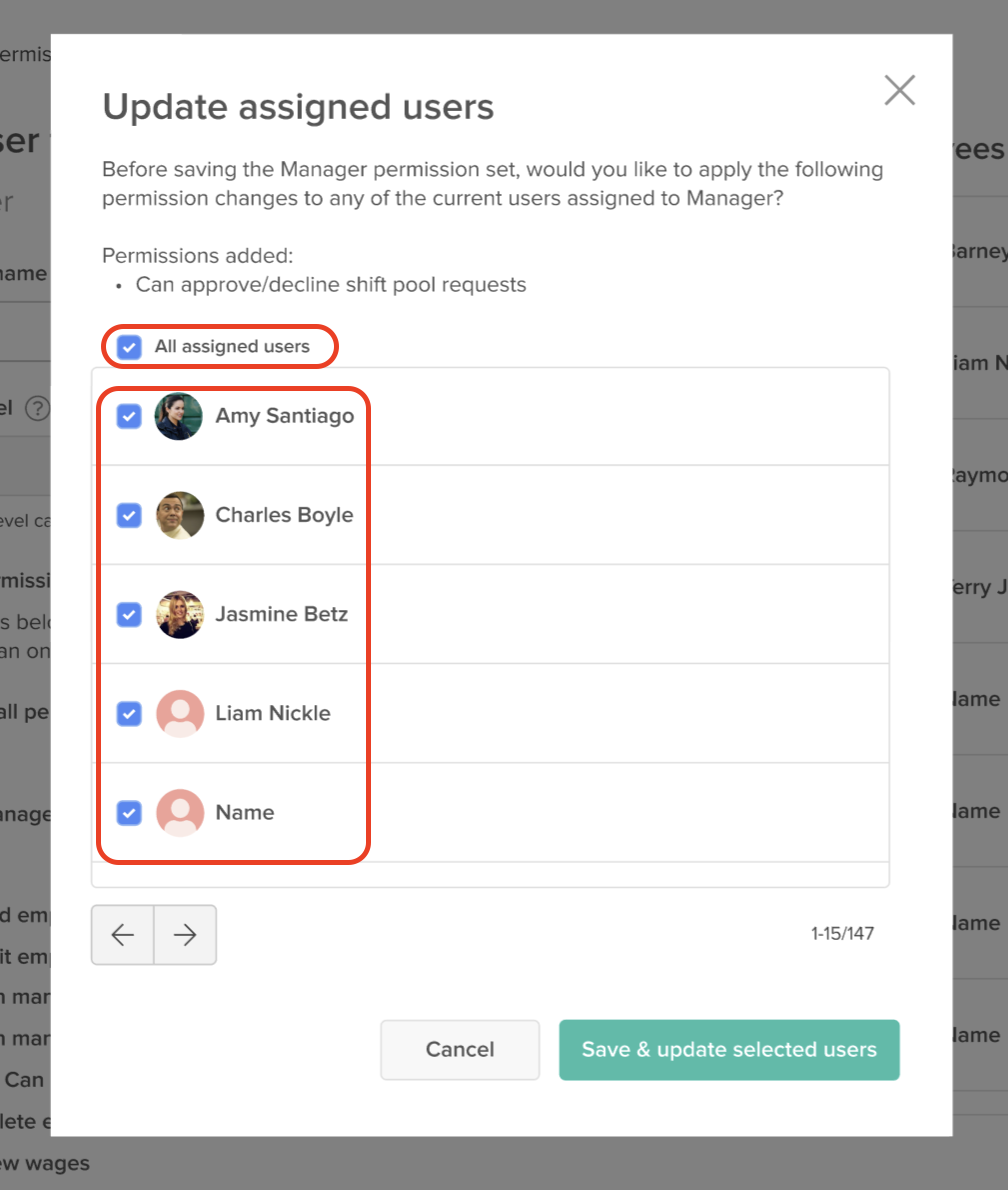Untick the Liam Nickle checkbox
The width and height of the screenshot is (1008, 1190).
click(129, 713)
